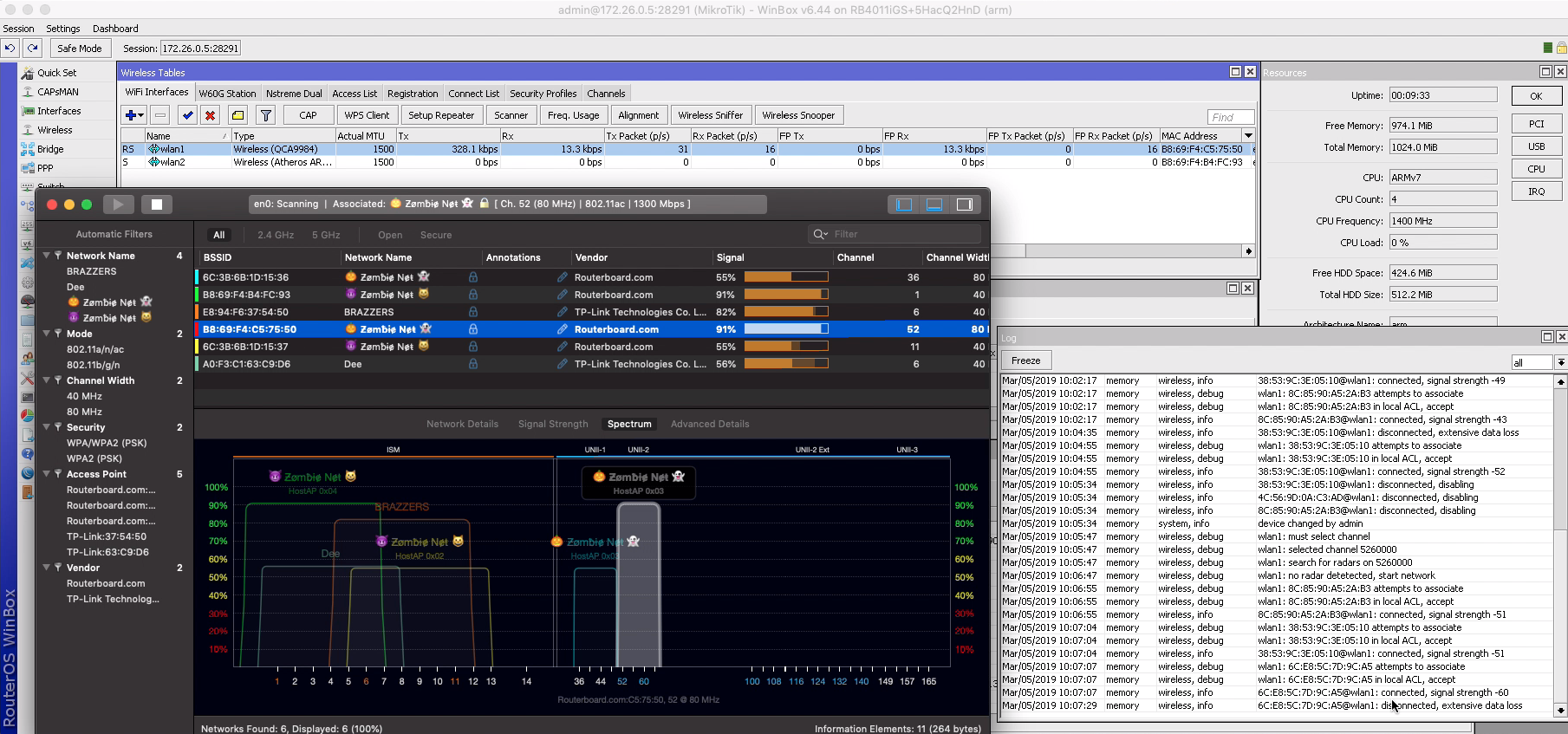The height and width of the screenshot is (734, 1568).
Task: Switch to the Channels tab
Action: (x=606, y=94)
